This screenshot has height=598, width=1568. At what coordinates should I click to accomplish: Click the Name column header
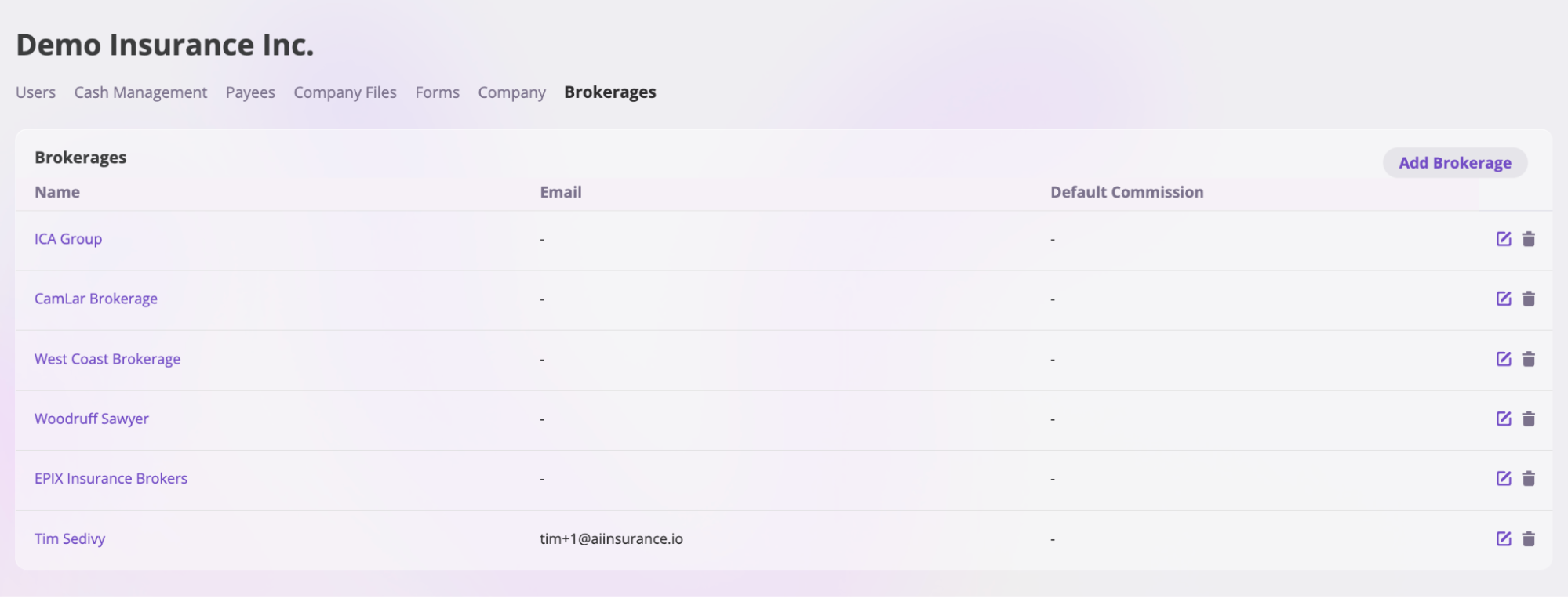coord(57,192)
